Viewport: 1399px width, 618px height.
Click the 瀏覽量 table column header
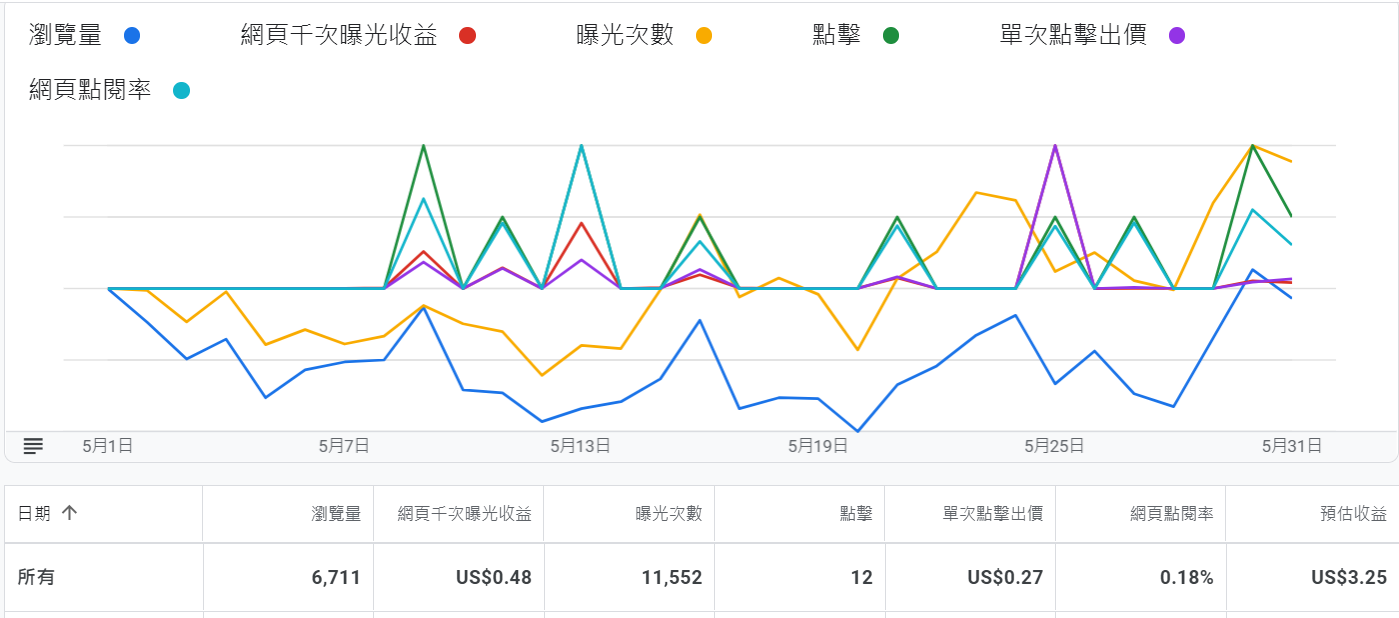point(336,514)
